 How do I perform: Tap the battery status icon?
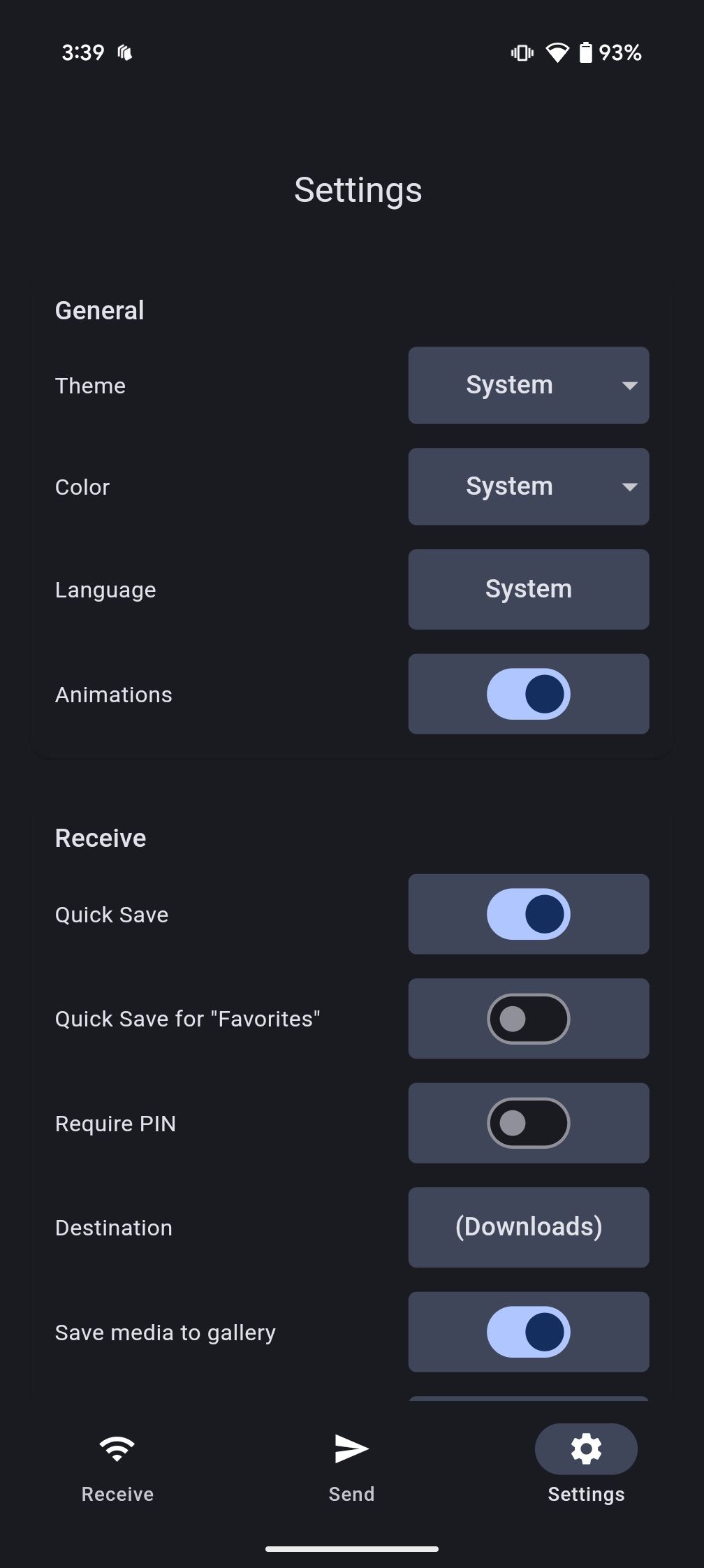pos(585,52)
